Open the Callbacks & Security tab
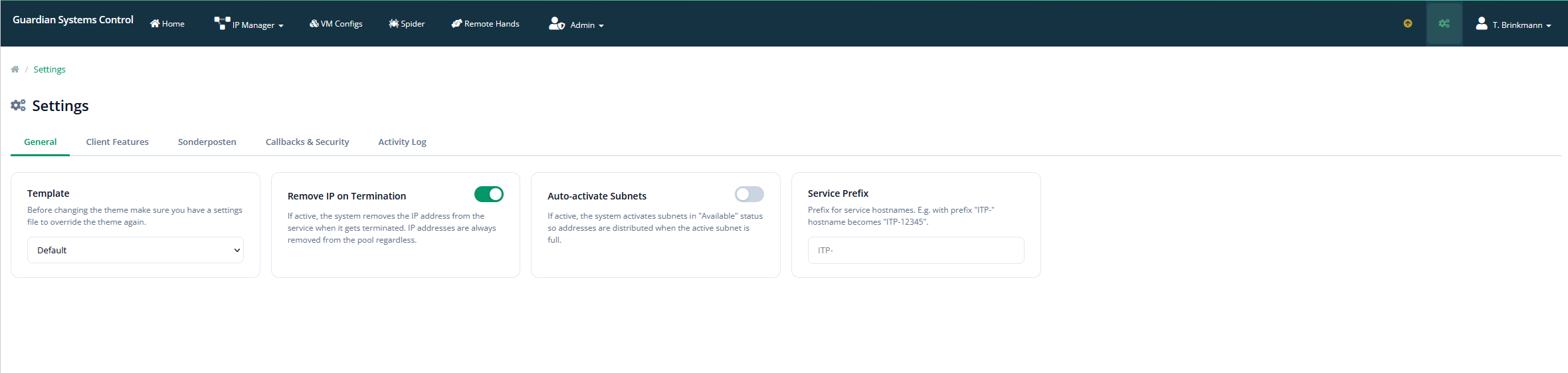The height and width of the screenshot is (373, 1568). tap(307, 142)
